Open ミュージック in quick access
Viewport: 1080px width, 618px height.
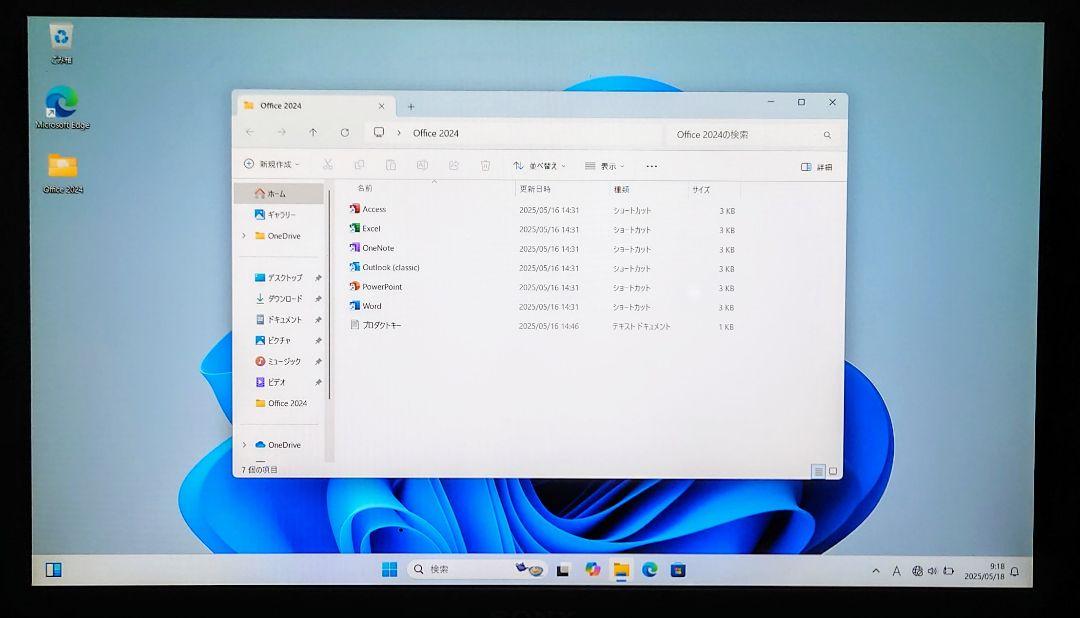[x=278, y=361]
